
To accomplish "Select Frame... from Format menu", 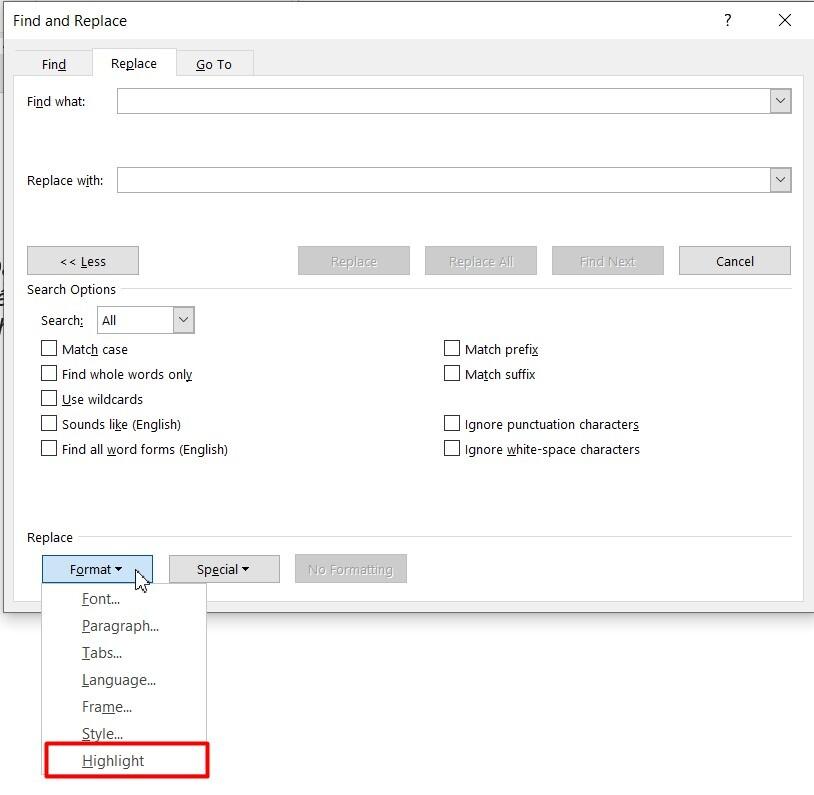I will click(x=124, y=707).
